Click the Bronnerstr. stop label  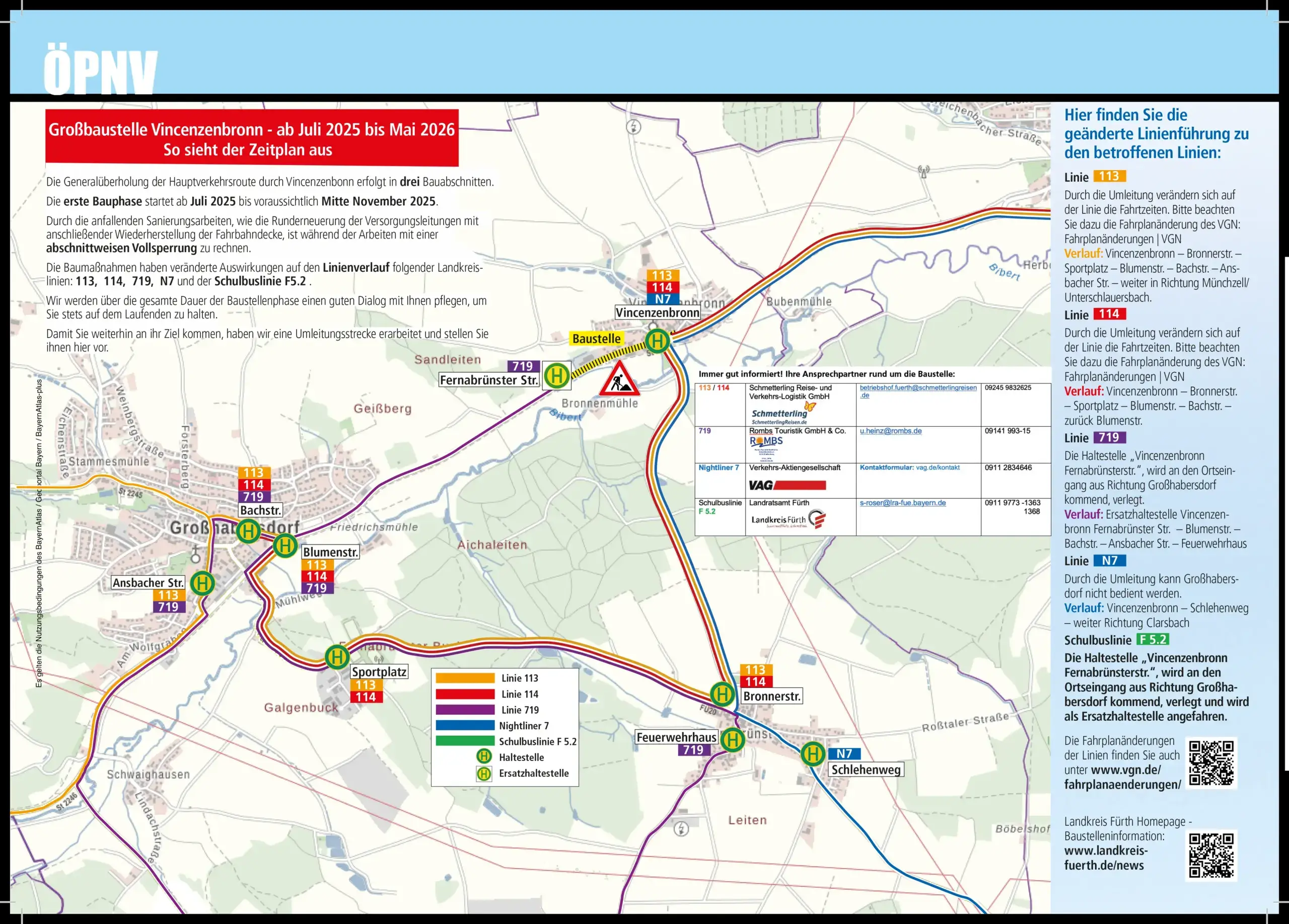[772, 696]
